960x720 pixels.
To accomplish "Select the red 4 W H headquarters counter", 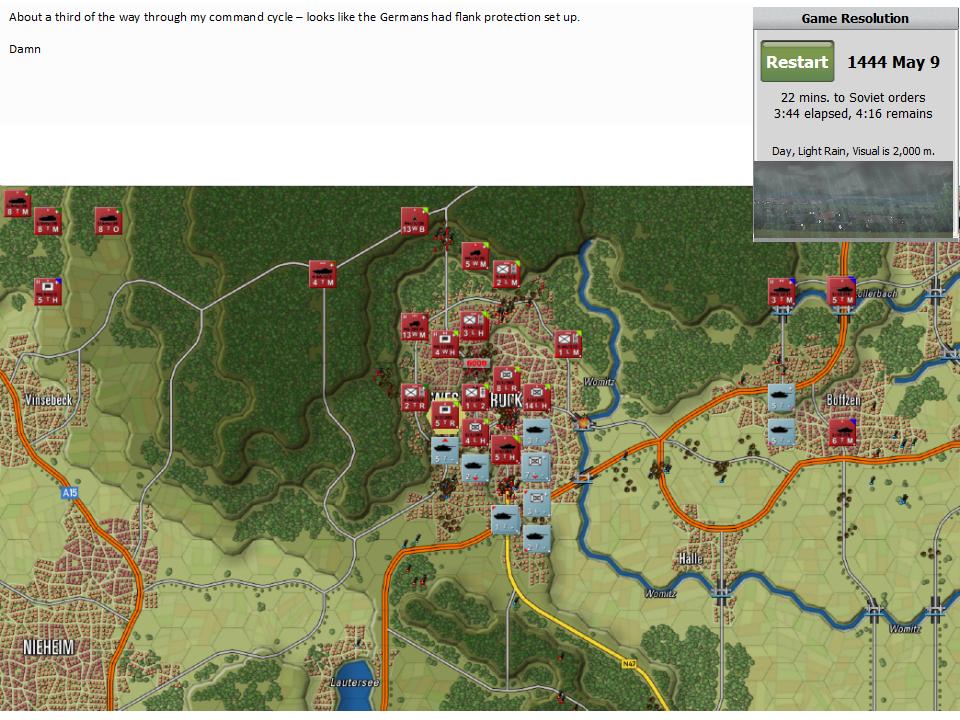I will pyautogui.click(x=445, y=343).
